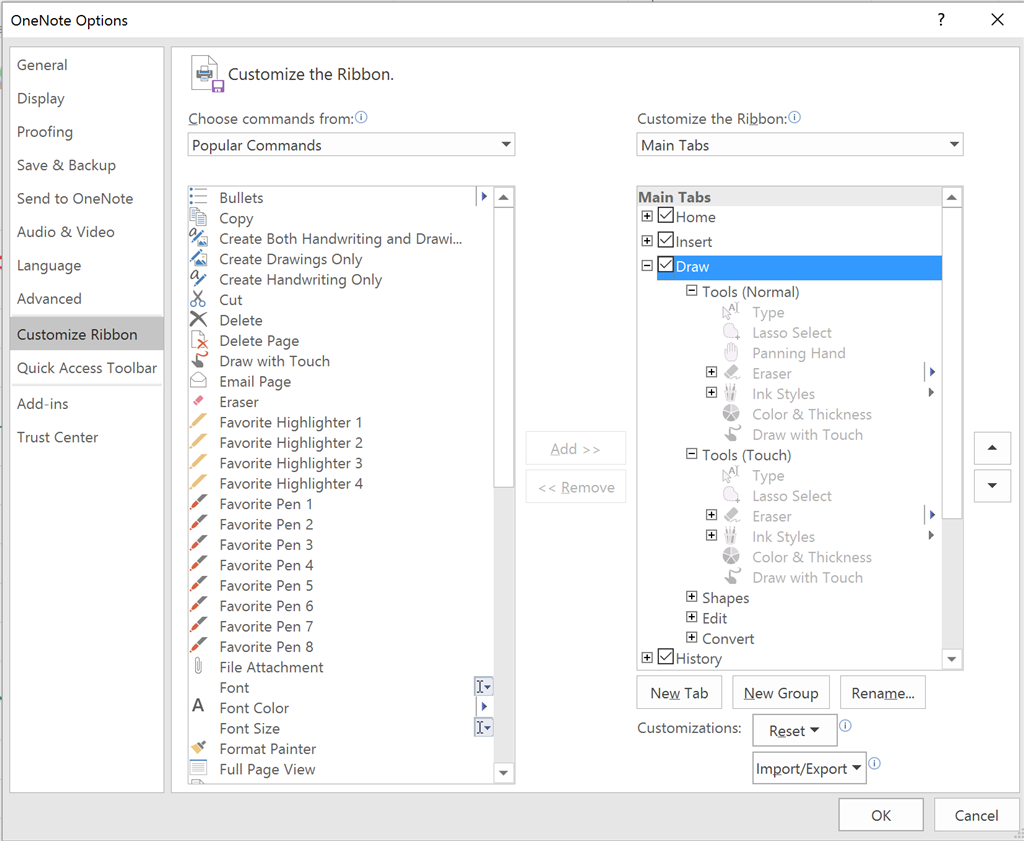Go to Proofing options
The width and height of the screenshot is (1024, 841).
87,131
